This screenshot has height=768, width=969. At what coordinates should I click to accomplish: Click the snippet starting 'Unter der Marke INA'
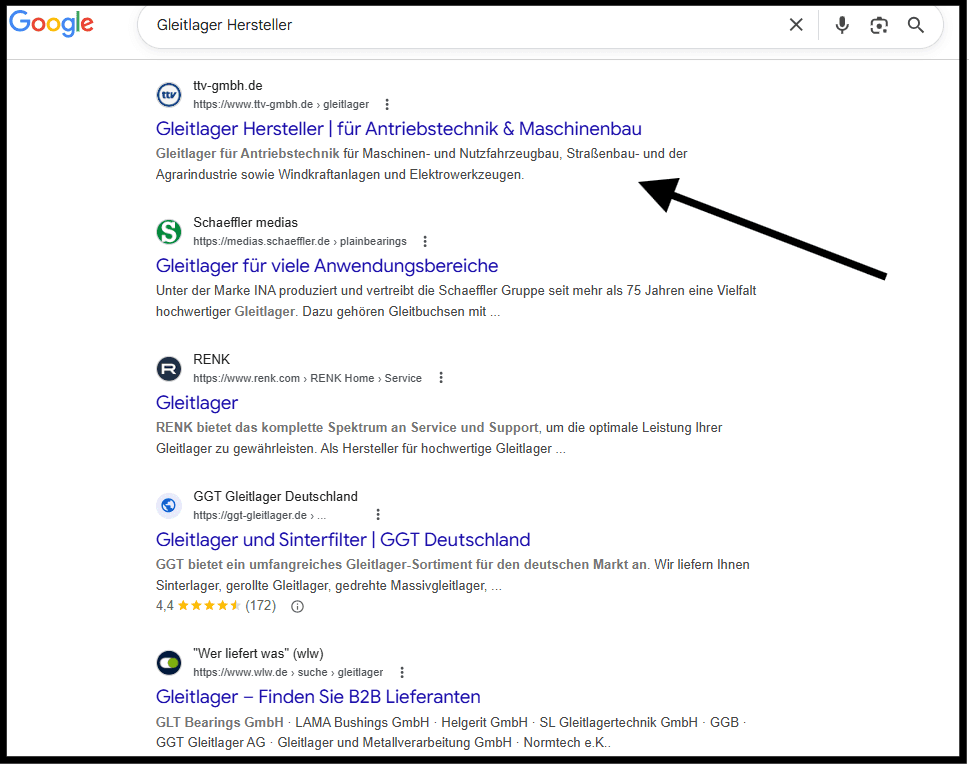456,301
